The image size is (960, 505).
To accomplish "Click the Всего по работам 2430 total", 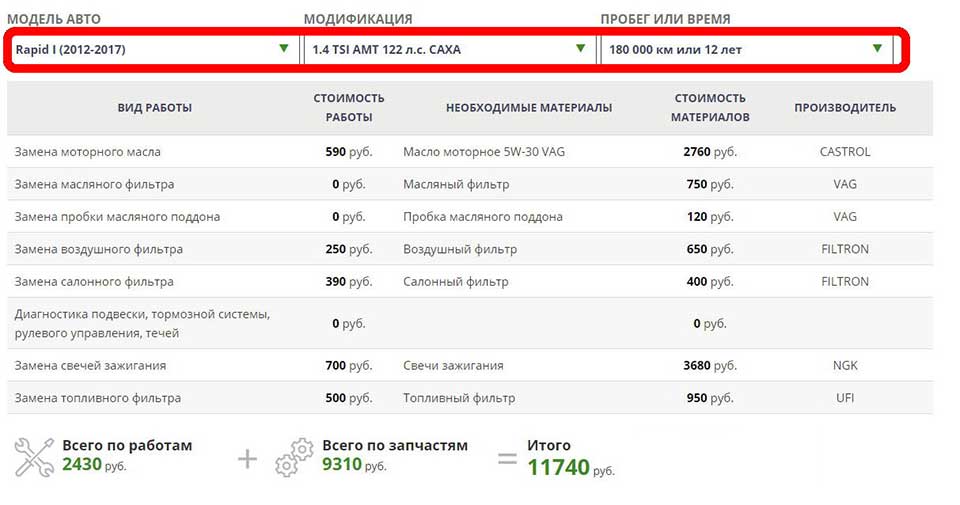I will [x=126, y=455].
